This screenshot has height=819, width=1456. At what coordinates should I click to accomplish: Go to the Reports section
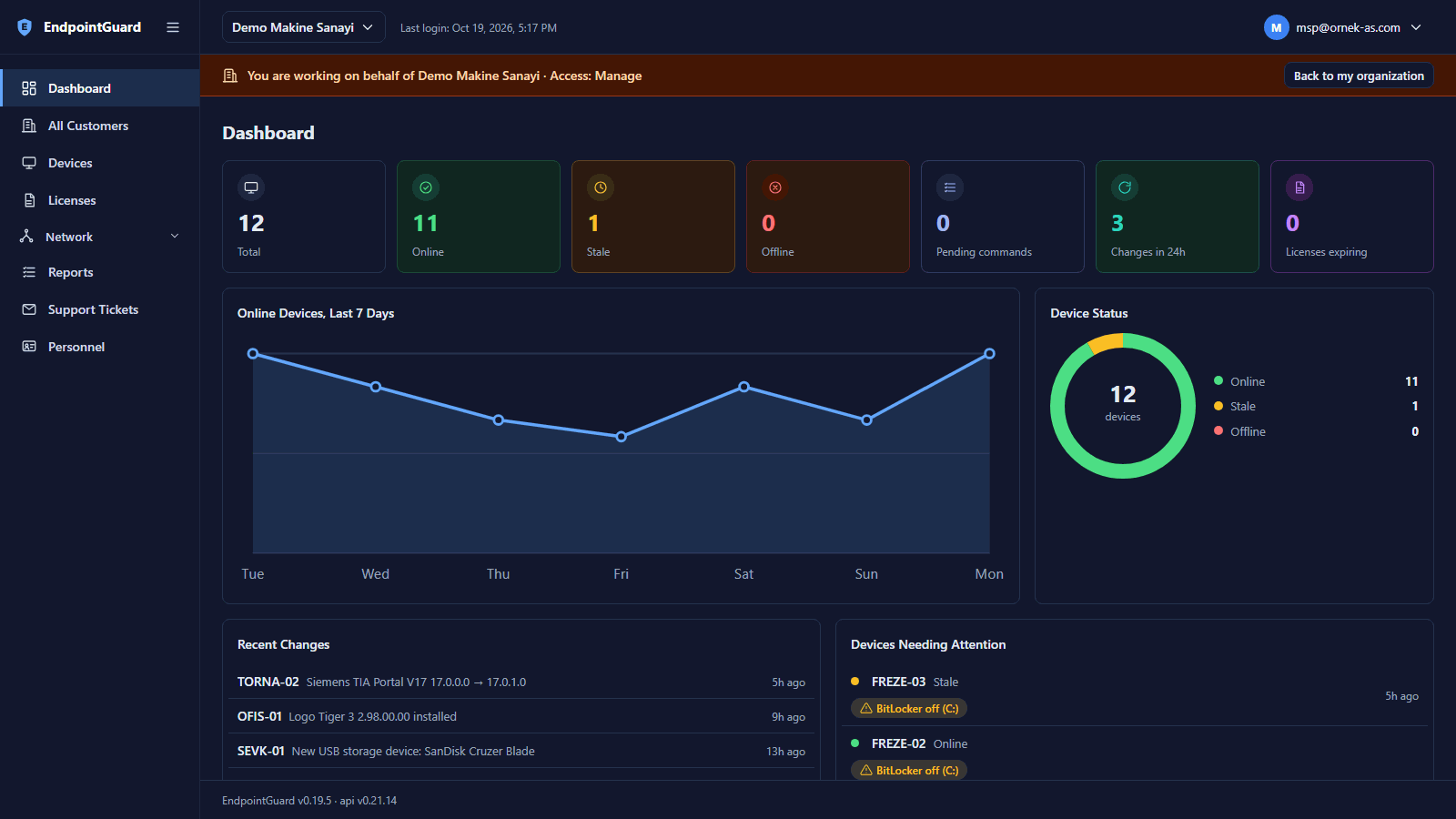tap(100, 272)
